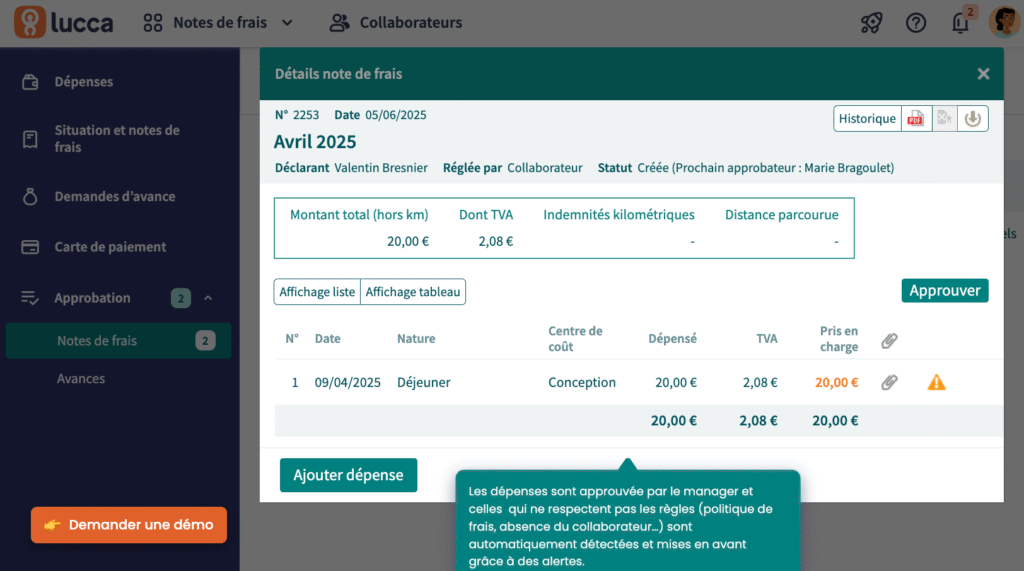Open the user profile avatar
The height and width of the screenshot is (571, 1024).
(x=1003, y=22)
